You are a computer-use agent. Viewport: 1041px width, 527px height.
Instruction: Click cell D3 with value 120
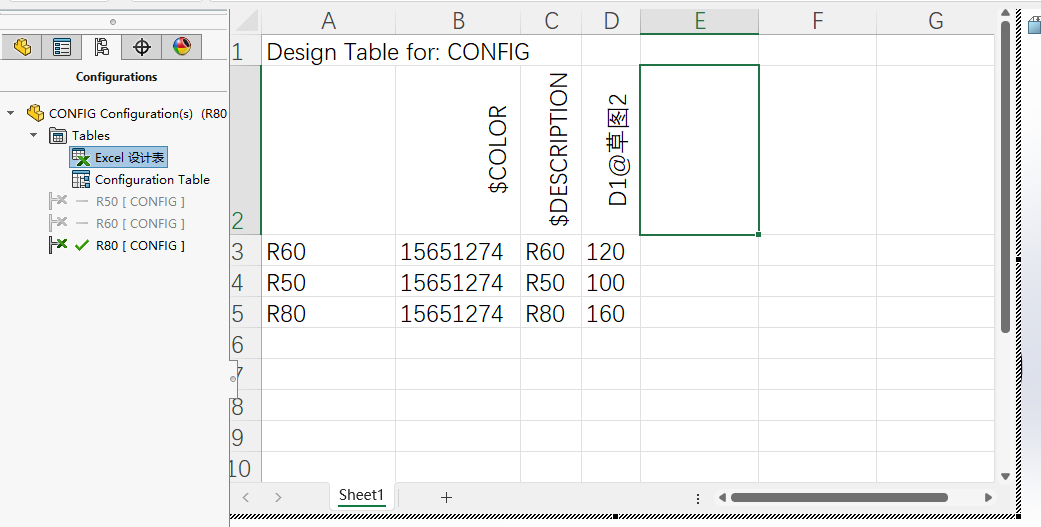[611, 251]
